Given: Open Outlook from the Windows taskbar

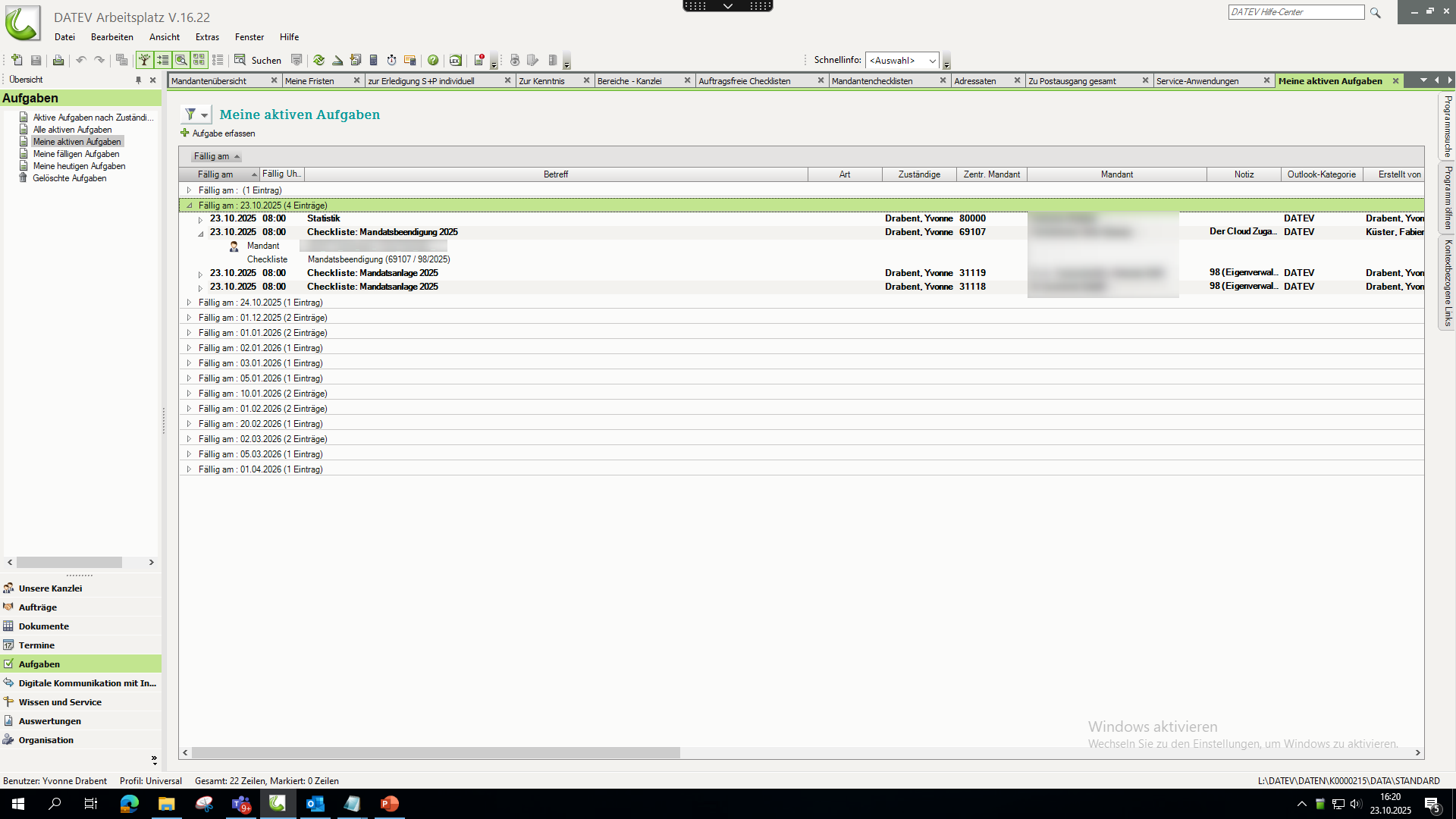Looking at the screenshot, I should pos(315,804).
